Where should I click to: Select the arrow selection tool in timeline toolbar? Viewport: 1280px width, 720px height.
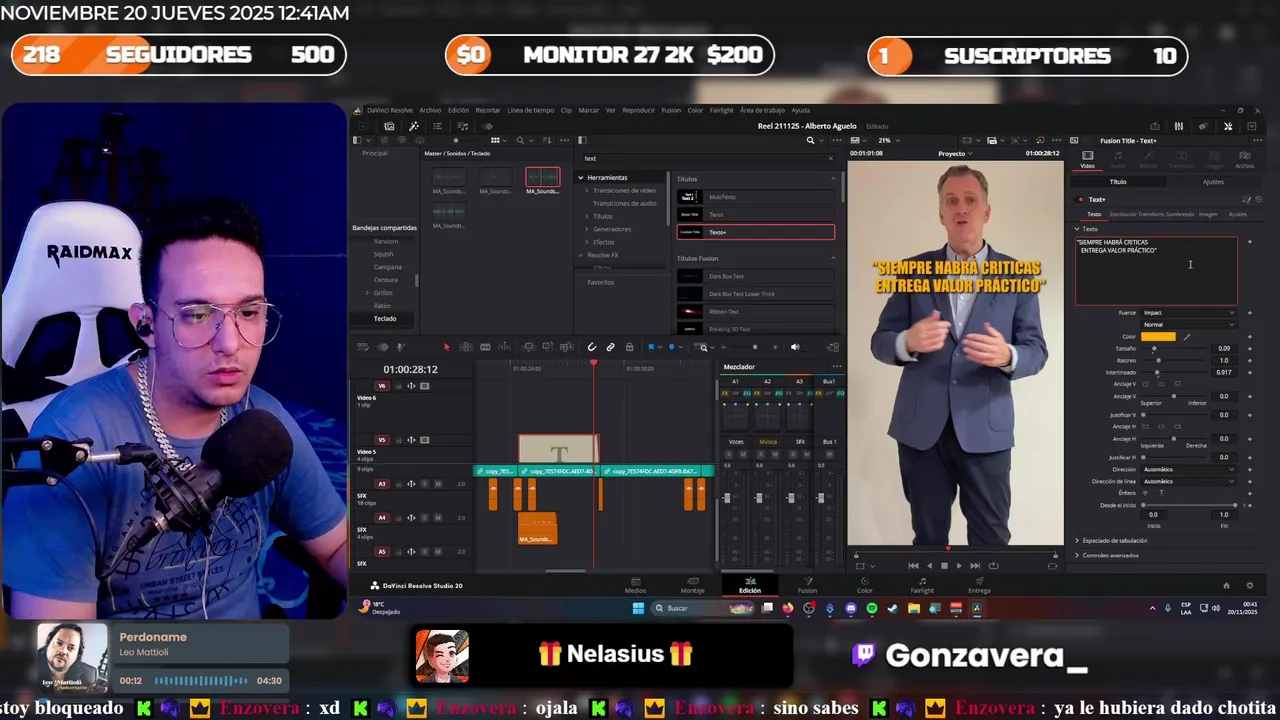point(447,347)
